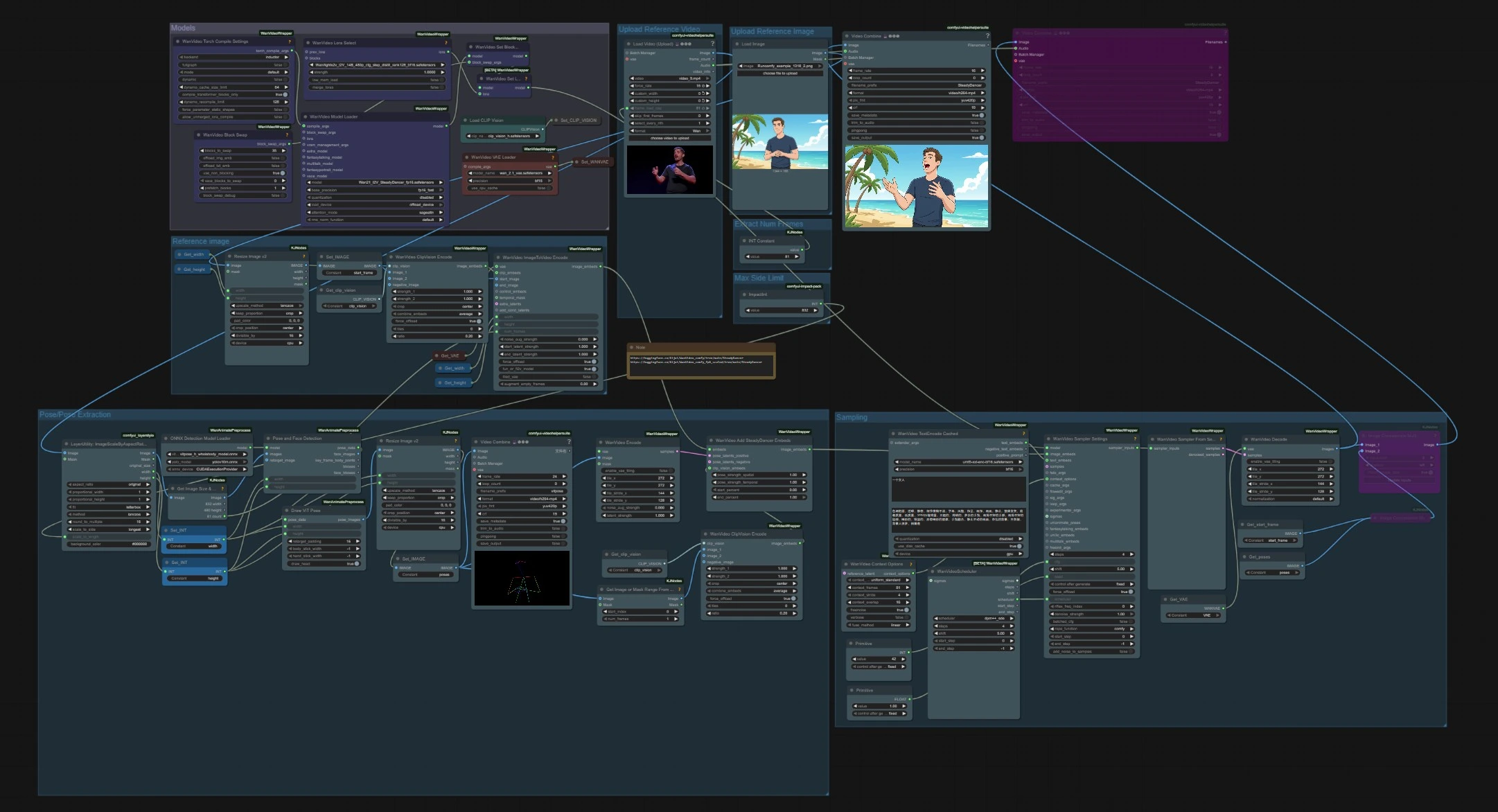
Task: Open scheduler dpm++_sde dropdown in WanVideoScheduler
Action: (974, 618)
